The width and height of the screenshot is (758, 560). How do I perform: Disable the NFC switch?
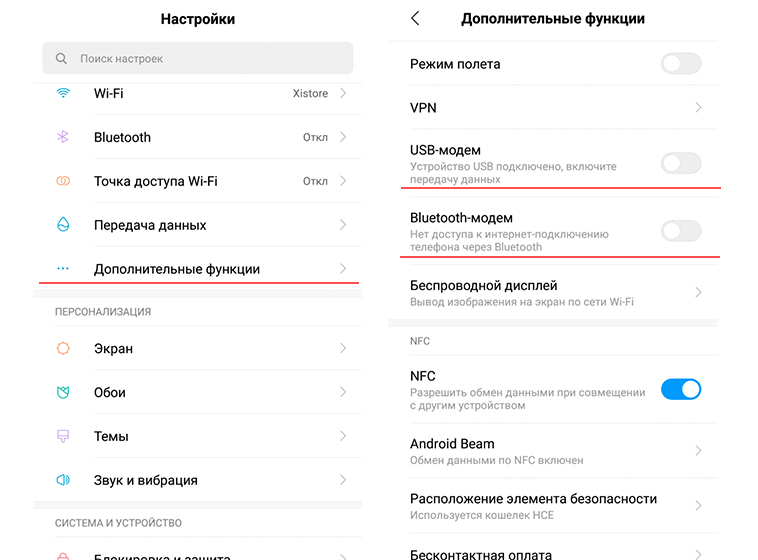tap(681, 389)
